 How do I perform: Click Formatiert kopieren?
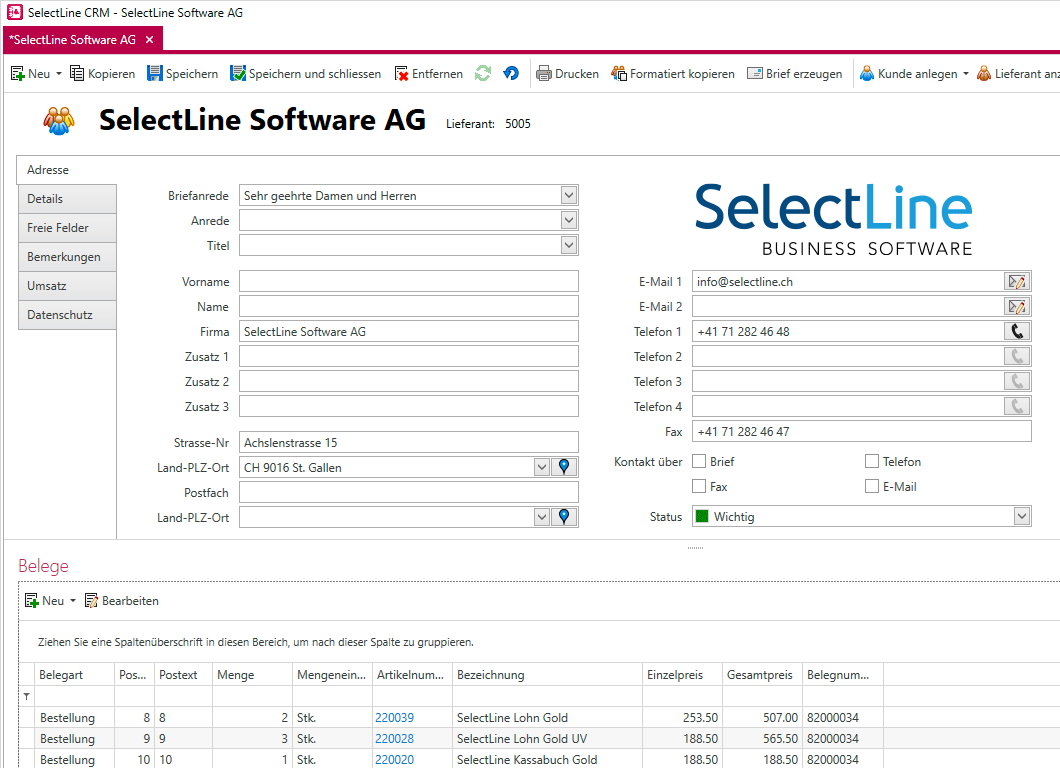click(673, 73)
